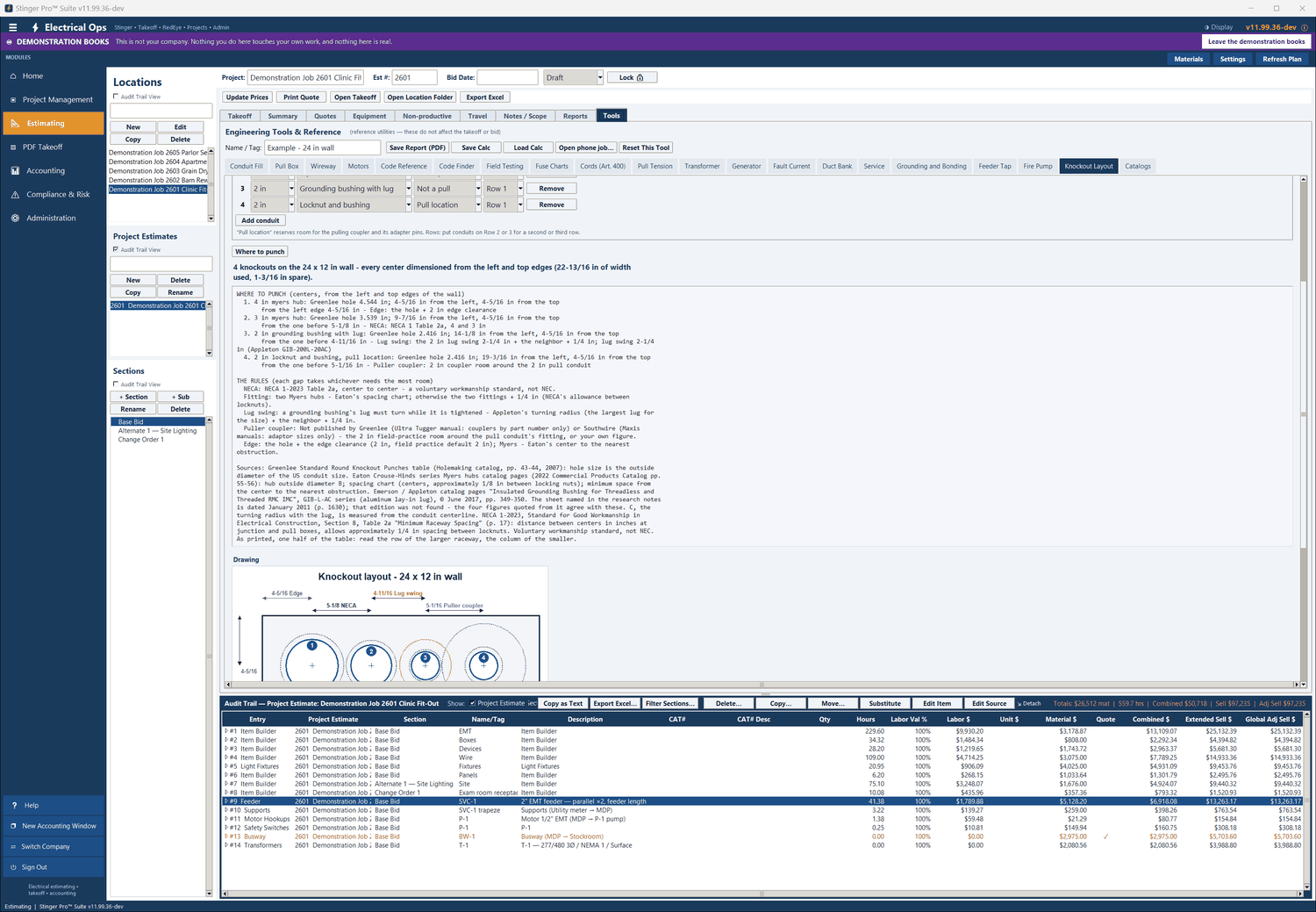Open the Equipment tab
This screenshot has height=912, width=1316.
coord(369,116)
